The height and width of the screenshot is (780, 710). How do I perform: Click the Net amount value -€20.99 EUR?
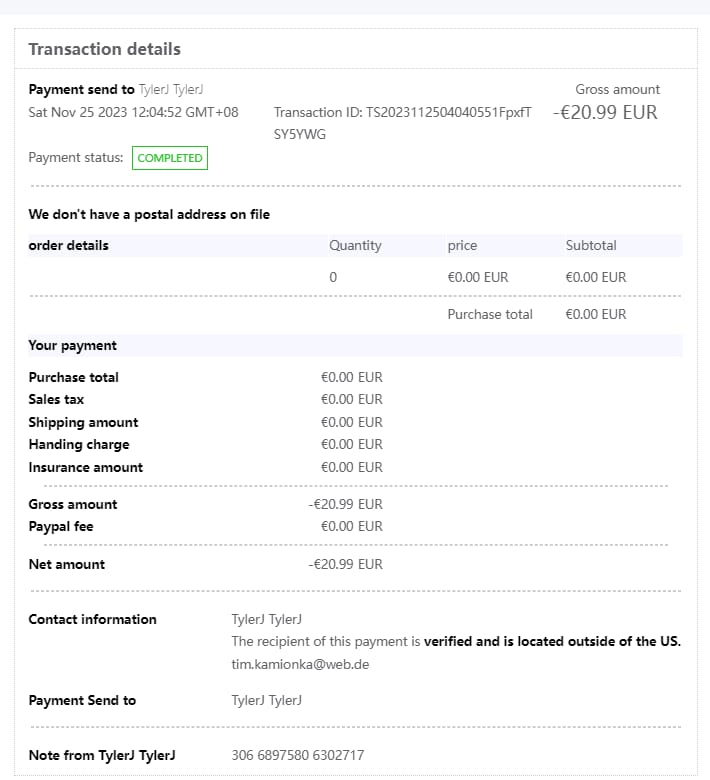(x=345, y=564)
